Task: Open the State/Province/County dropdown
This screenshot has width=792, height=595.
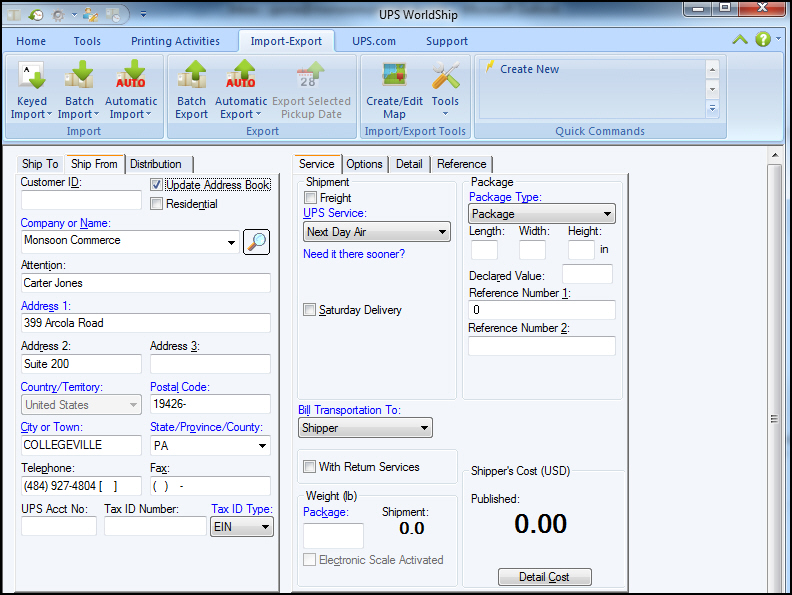Action: (262, 445)
